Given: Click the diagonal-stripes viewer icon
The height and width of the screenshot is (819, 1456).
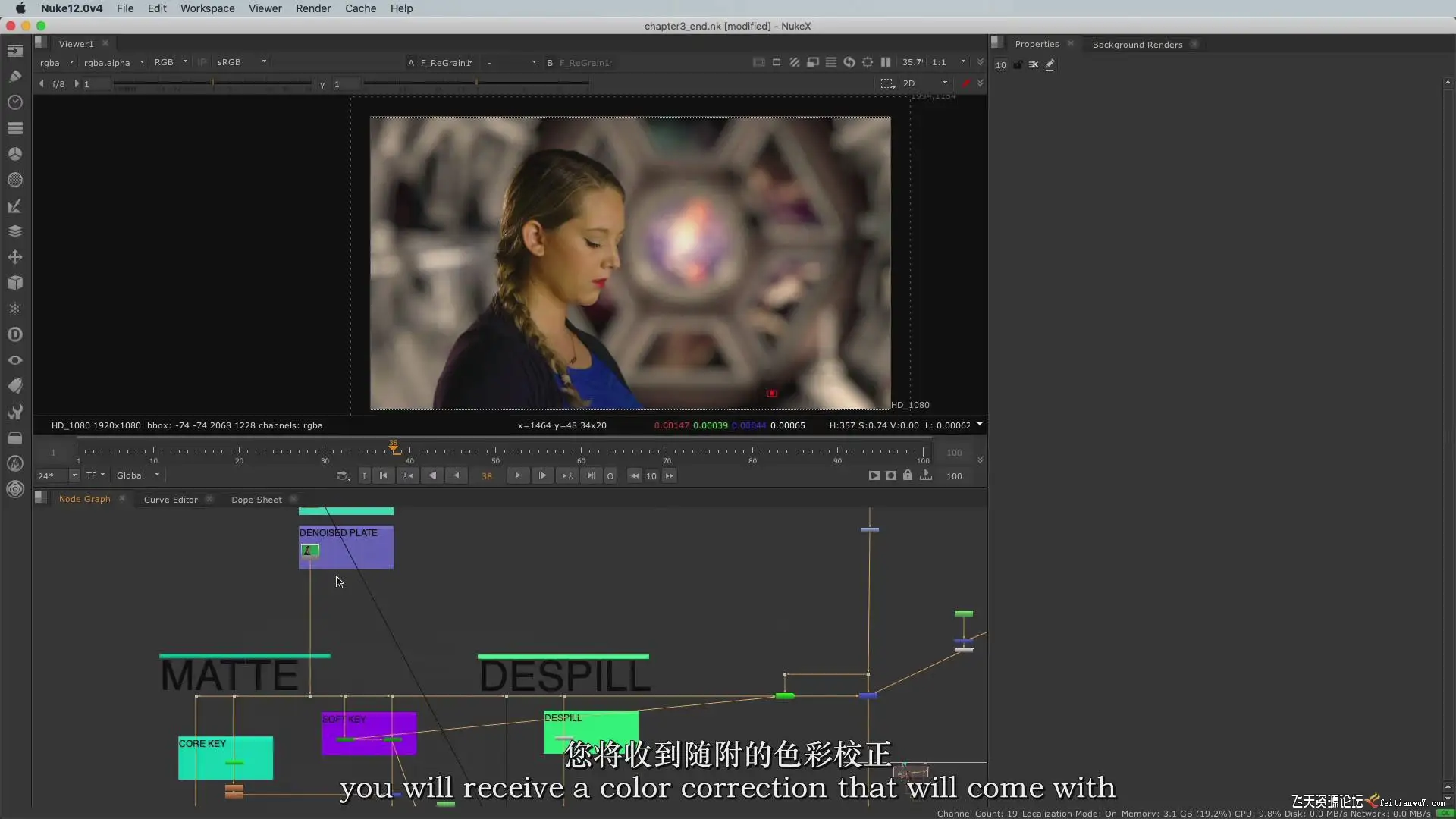Looking at the screenshot, I should 795,62.
